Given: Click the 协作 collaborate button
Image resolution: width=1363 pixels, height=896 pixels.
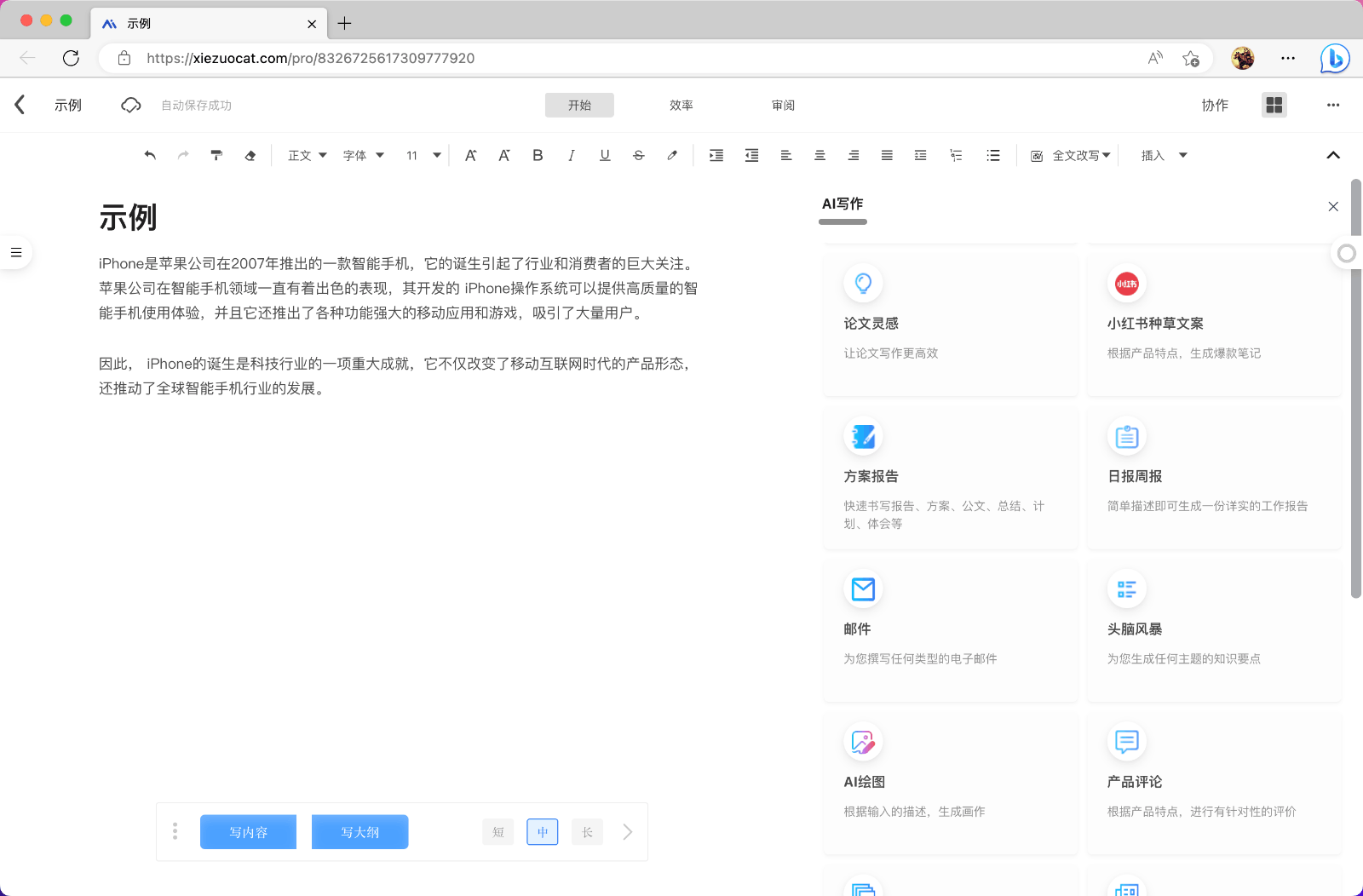Looking at the screenshot, I should tap(1215, 105).
